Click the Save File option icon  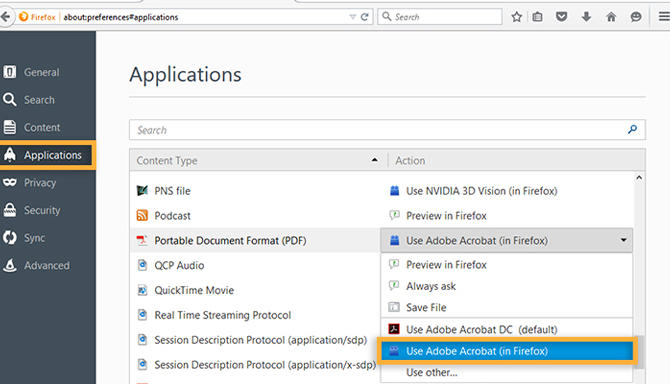(394, 307)
